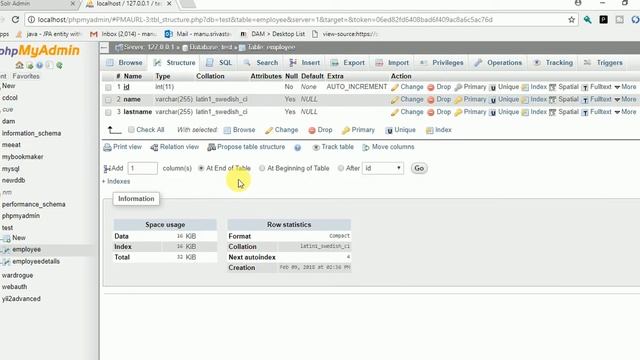The height and width of the screenshot is (360, 640).
Task: Open the More menu for the lastname row
Action: (x=625, y=112)
